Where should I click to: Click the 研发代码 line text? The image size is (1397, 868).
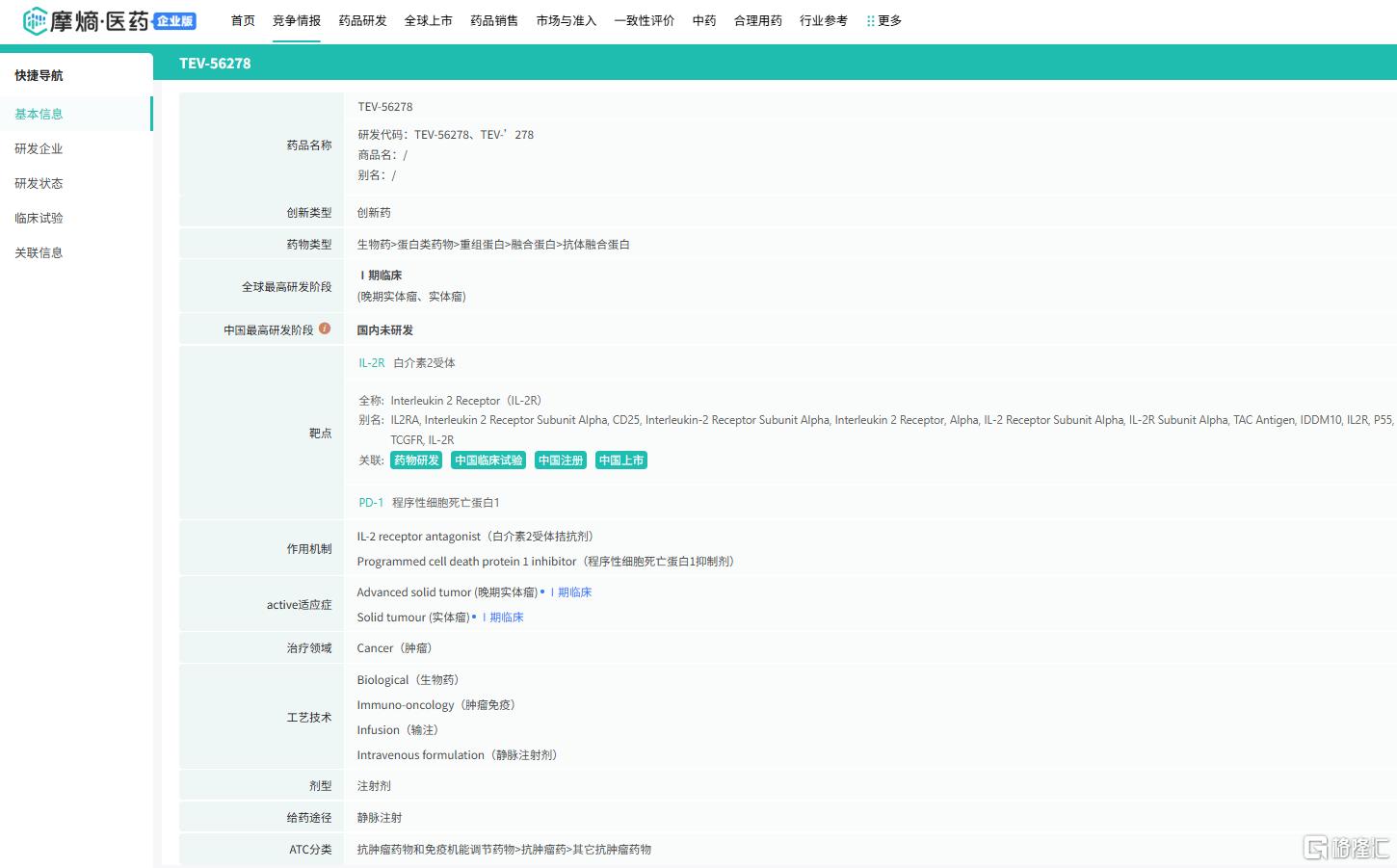[446, 135]
